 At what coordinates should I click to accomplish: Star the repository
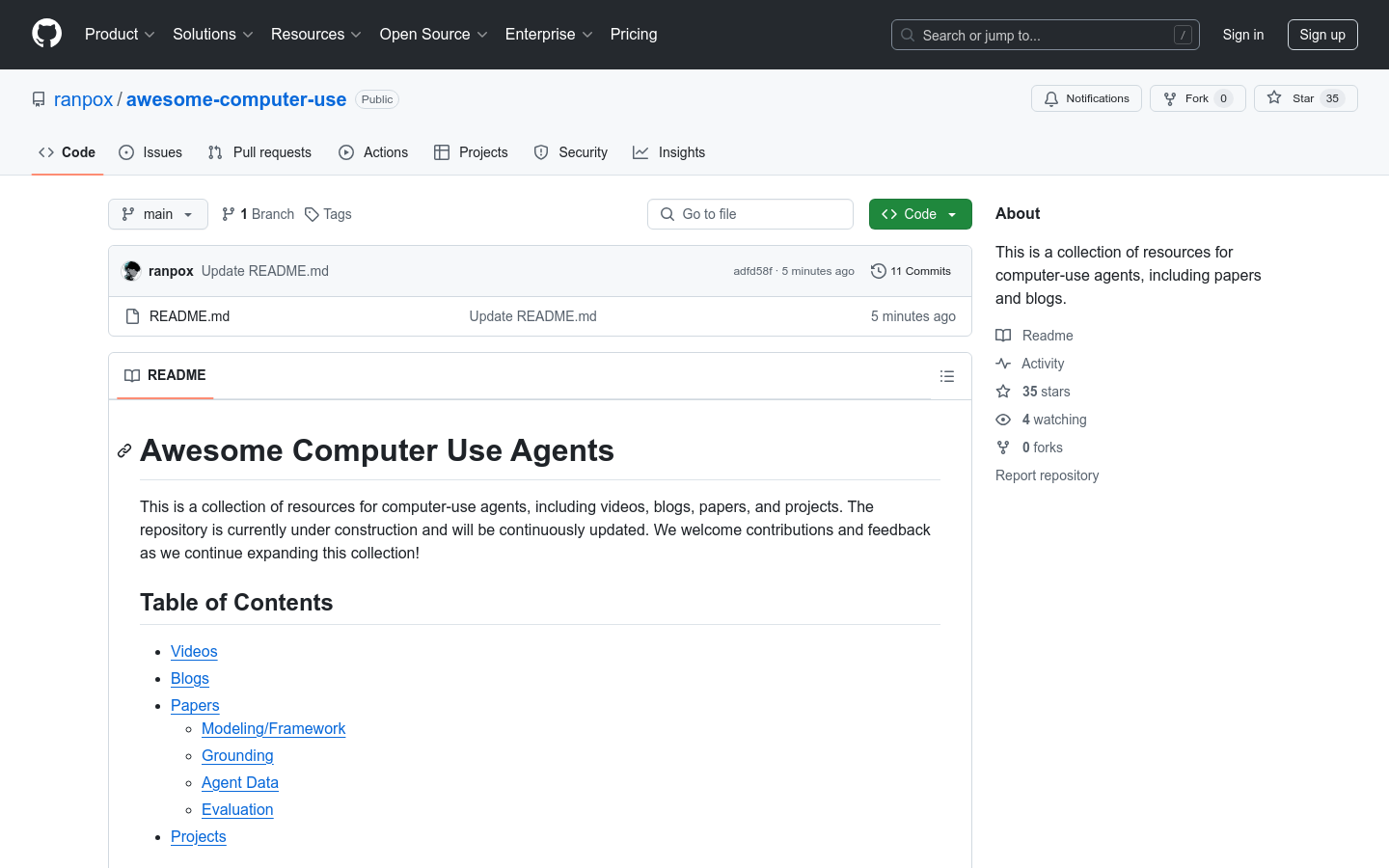pyautogui.click(x=1306, y=98)
